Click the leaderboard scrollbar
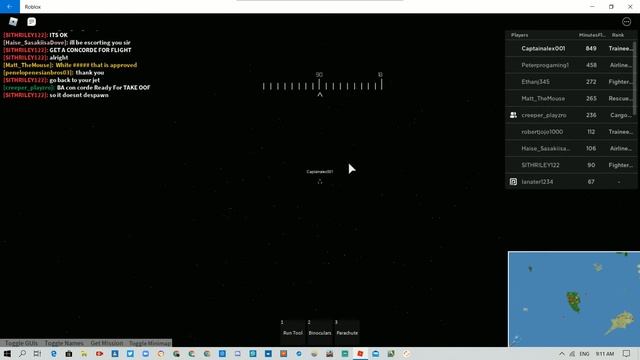This screenshot has width=640, height=360. tap(634, 78)
